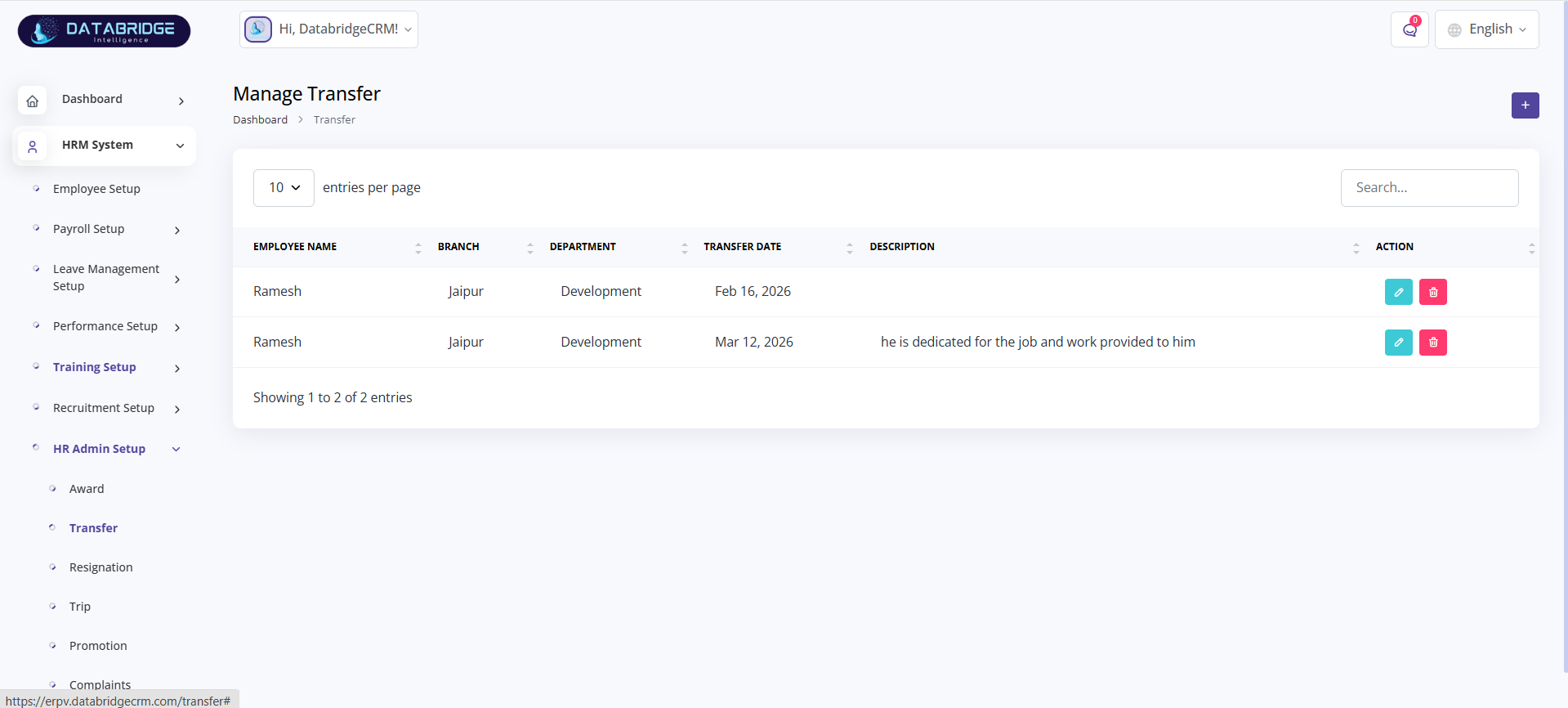Edit the Mar 12, 2026 transfer row
1568x708 pixels.
pyautogui.click(x=1398, y=343)
